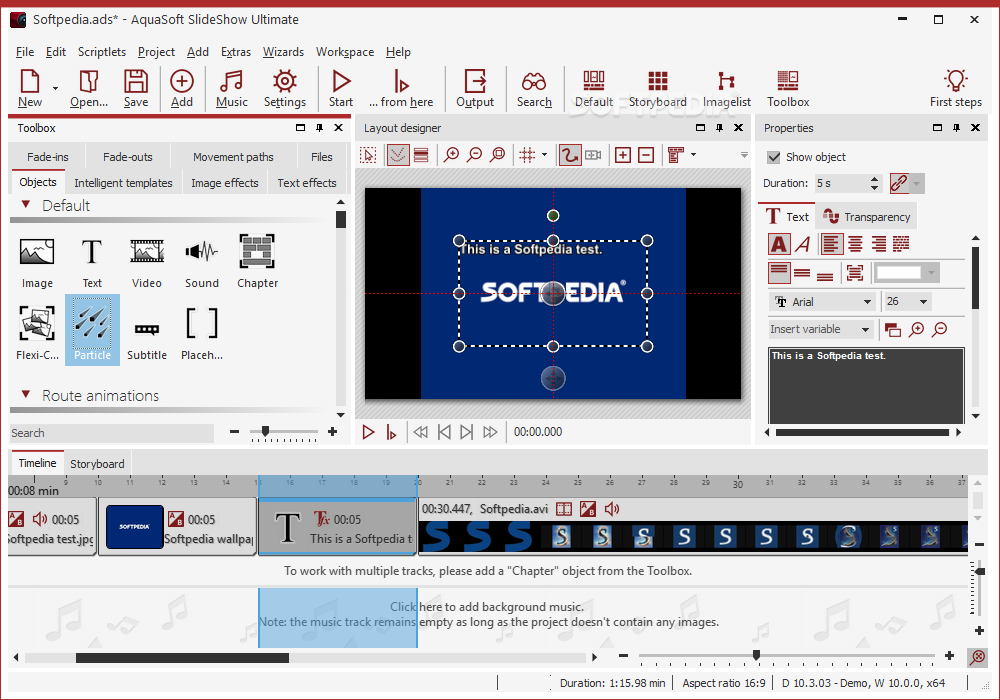
Task: Zoom in within the Layout designer toolbar
Action: (452, 155)
